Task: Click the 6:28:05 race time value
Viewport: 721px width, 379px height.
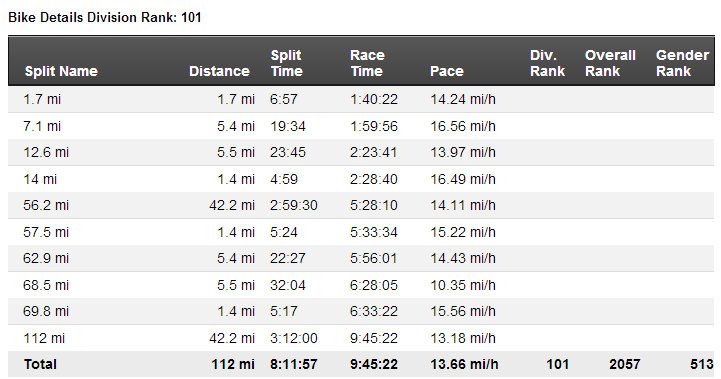Action: coord(373,285)
